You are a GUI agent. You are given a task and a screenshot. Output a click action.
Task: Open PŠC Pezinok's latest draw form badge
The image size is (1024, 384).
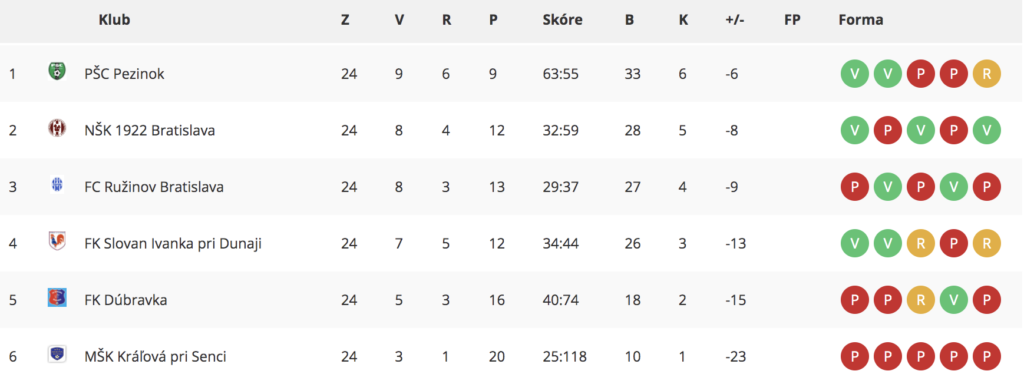[986, 74]
